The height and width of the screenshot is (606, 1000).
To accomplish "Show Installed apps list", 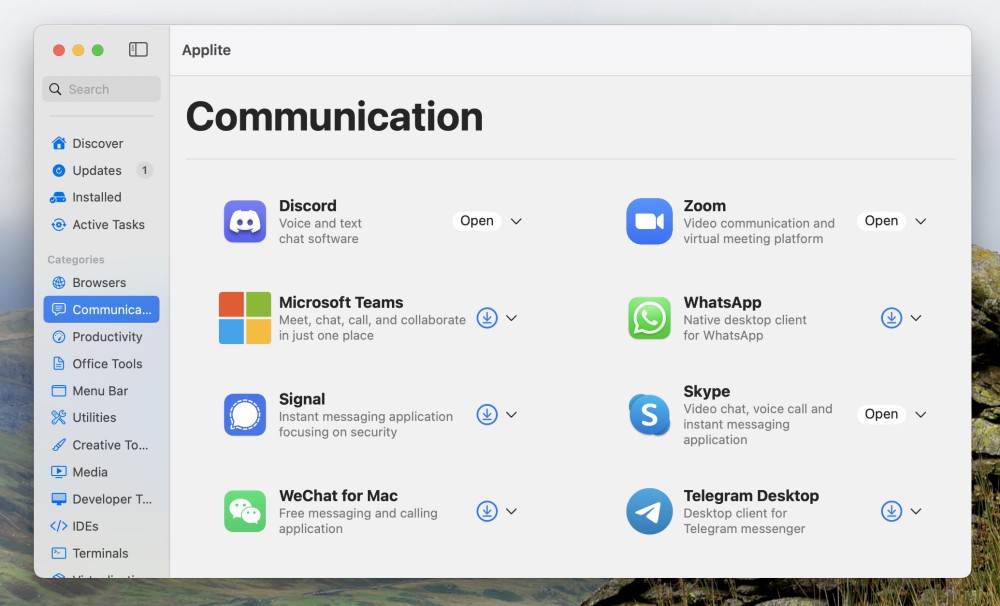I will pyautogui.click(x=101, y=197).
